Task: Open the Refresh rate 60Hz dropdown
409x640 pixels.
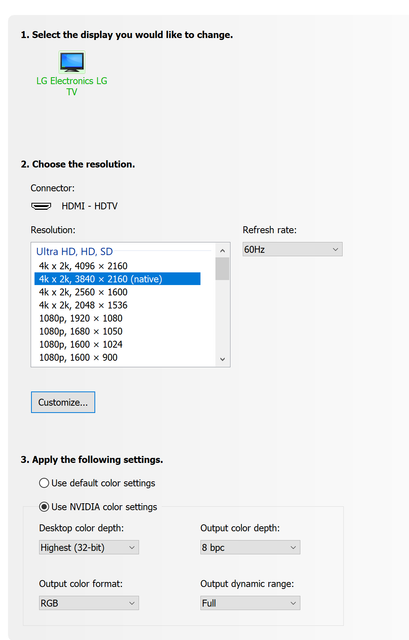Action: point(293,249)
